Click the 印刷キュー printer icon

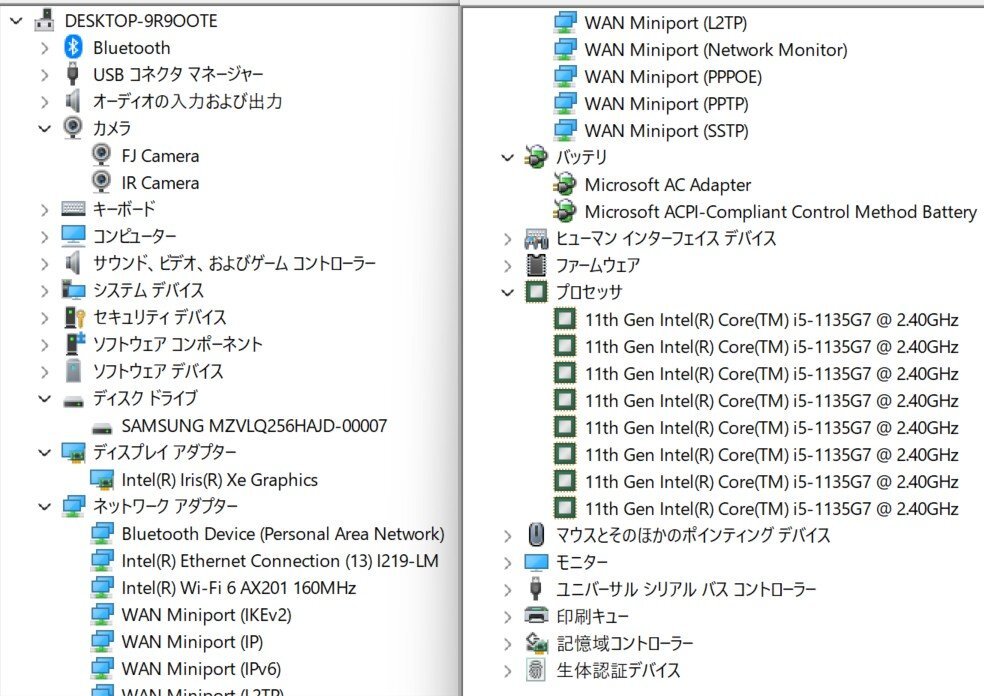pos(537,616)
